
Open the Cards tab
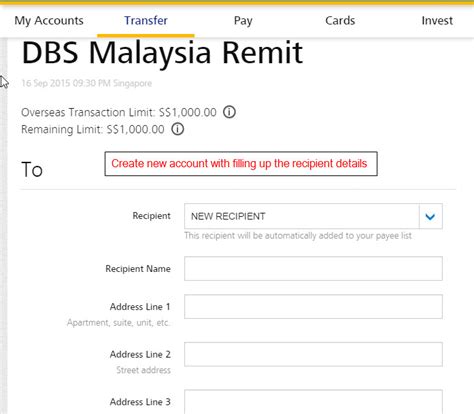340,21
